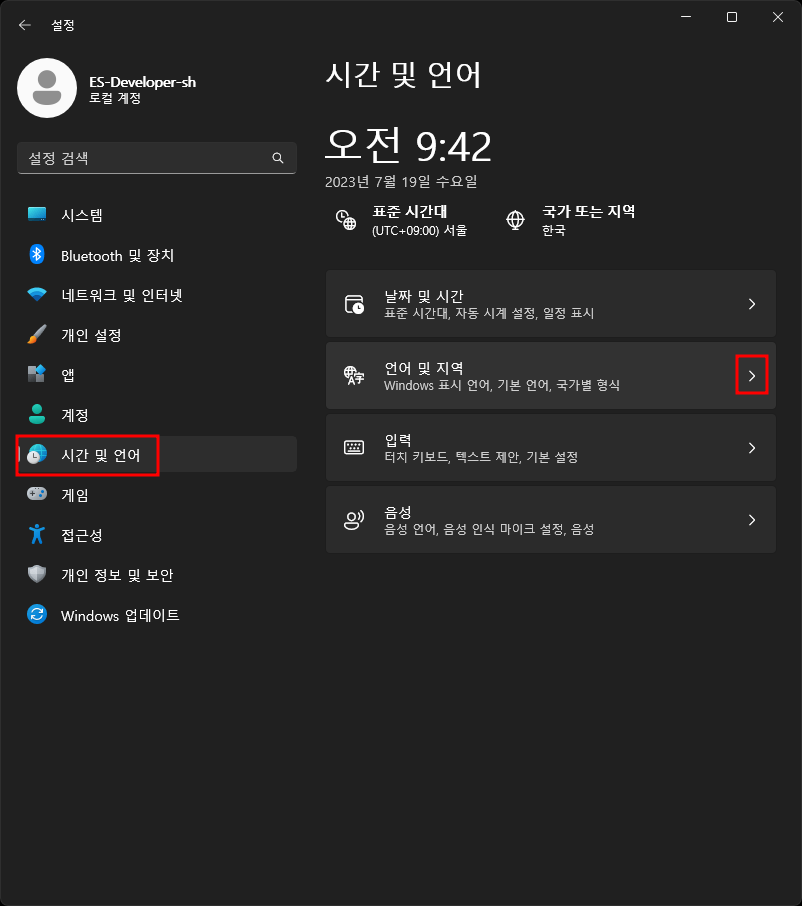
Task: Expand 음성 settings chevron
Action: [x=752, y=520]
